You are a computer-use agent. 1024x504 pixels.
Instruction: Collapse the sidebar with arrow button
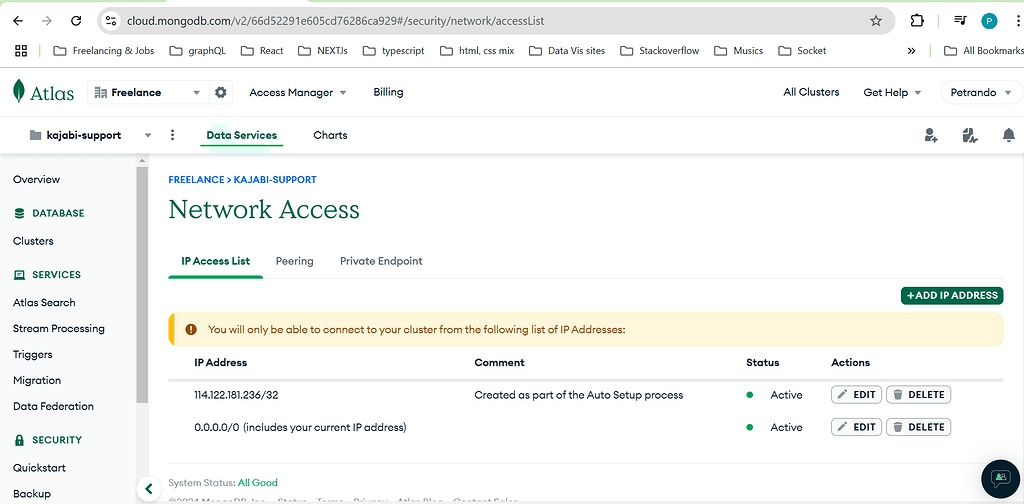pos(149,488)
